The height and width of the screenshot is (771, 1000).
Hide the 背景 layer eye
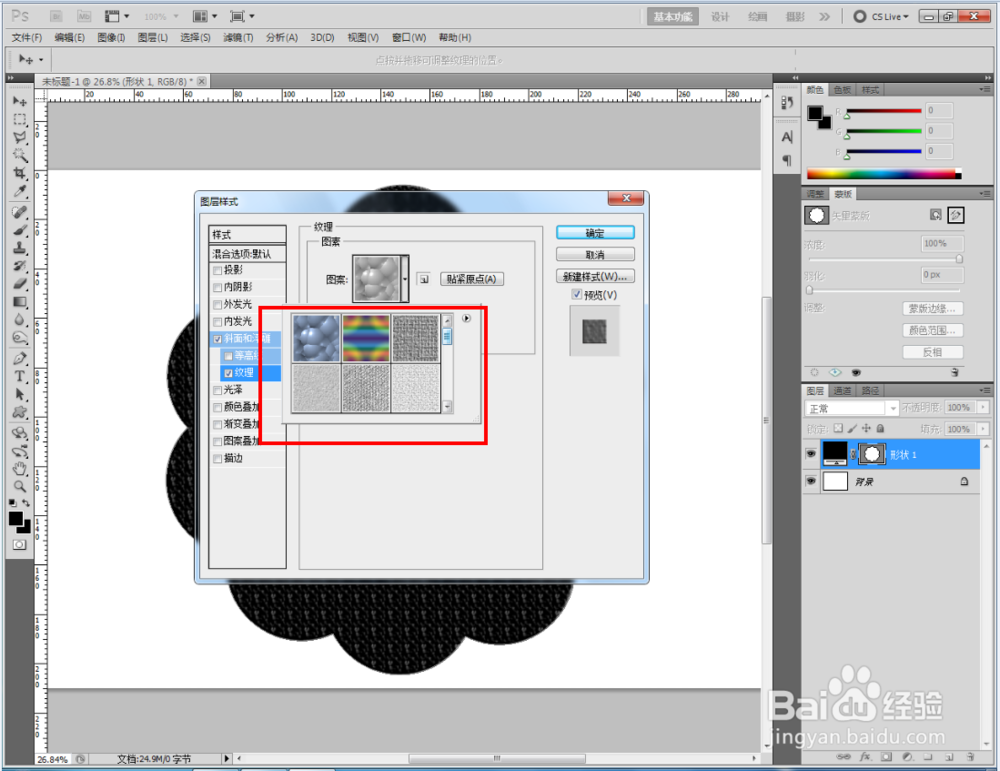(x=811, y=481)
